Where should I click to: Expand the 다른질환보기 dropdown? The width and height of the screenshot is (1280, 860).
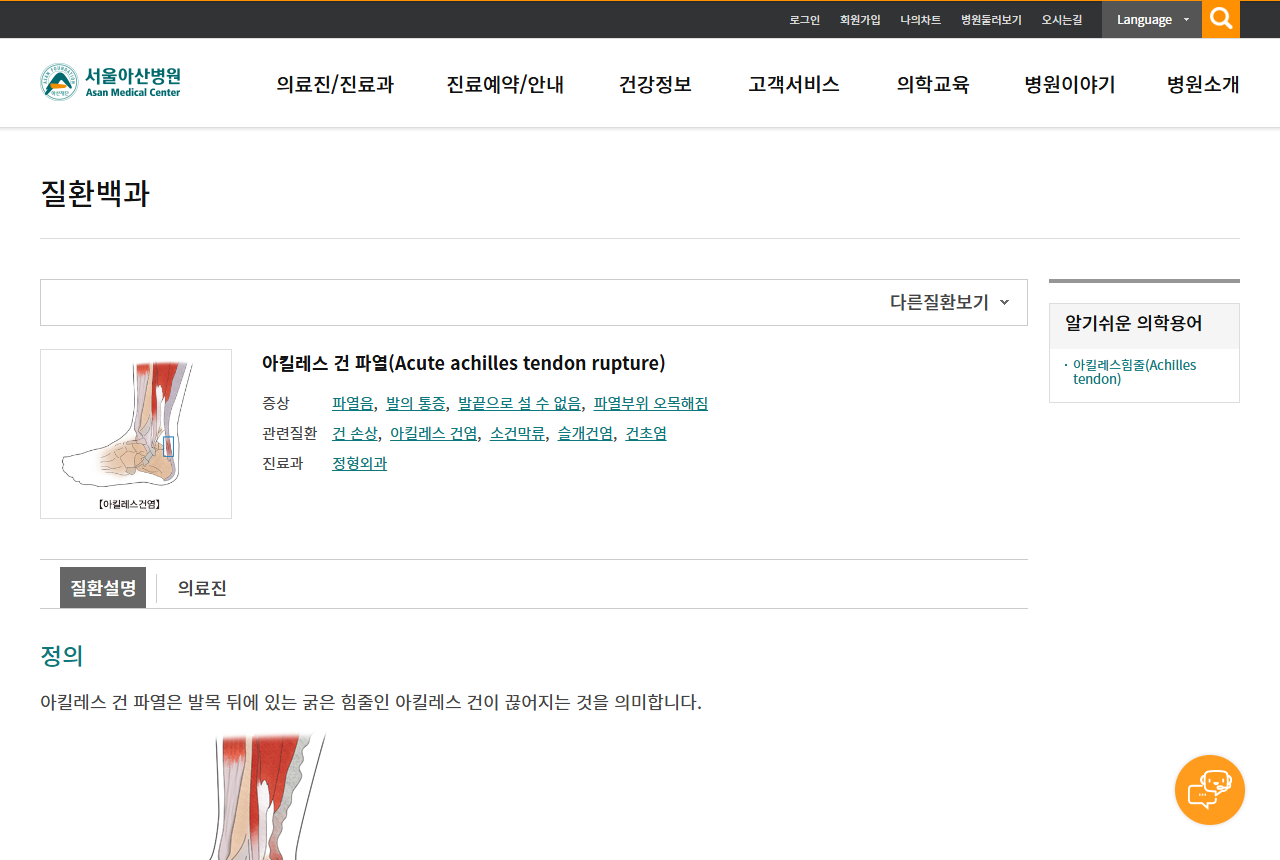pyautogui.click(x=949, y=302)
